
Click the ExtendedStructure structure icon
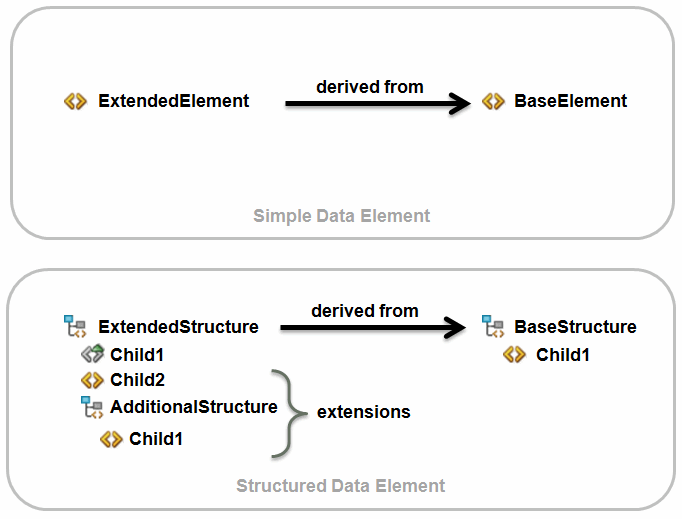click(x=76, y=326)
